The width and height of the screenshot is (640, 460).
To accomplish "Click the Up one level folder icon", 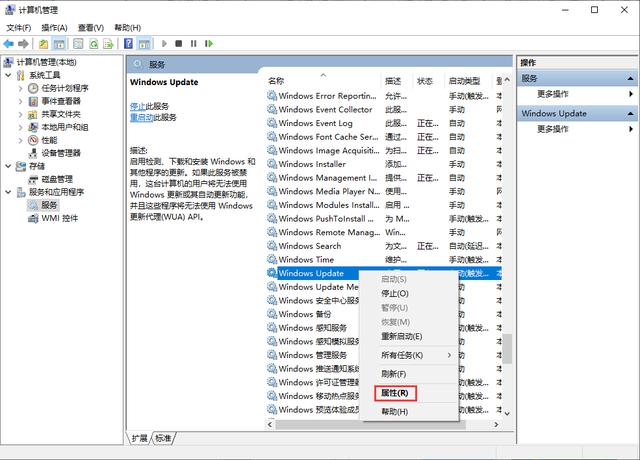I will pos(44,44).
